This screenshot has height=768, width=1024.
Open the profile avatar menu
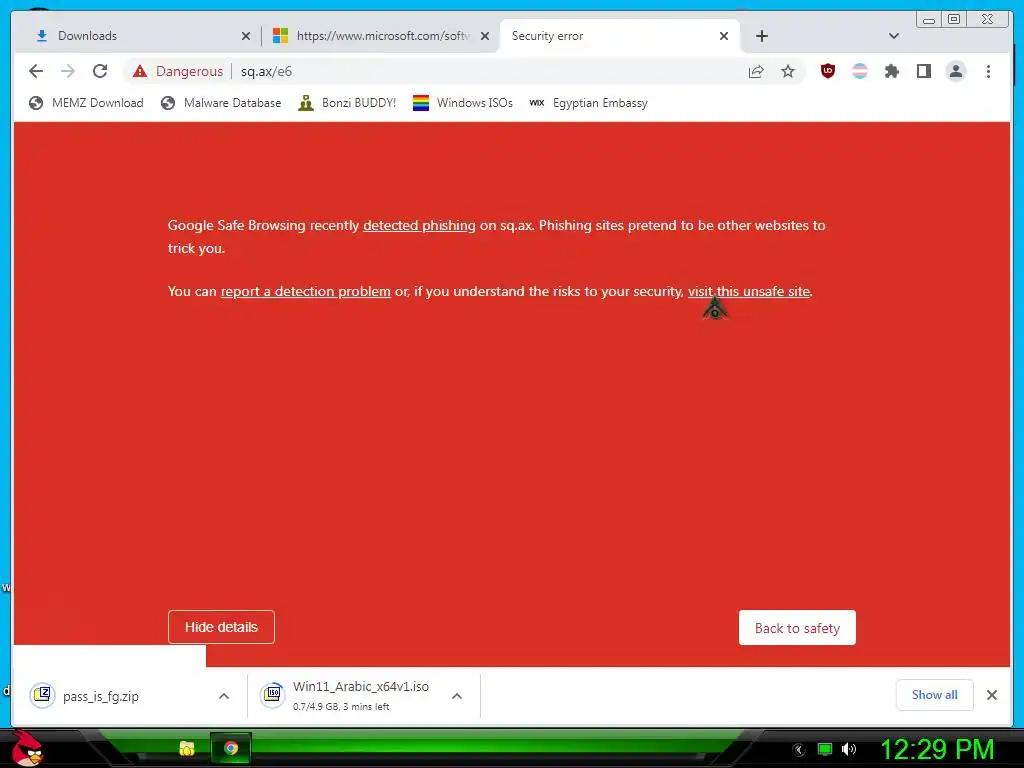click(x=955, y=71)
